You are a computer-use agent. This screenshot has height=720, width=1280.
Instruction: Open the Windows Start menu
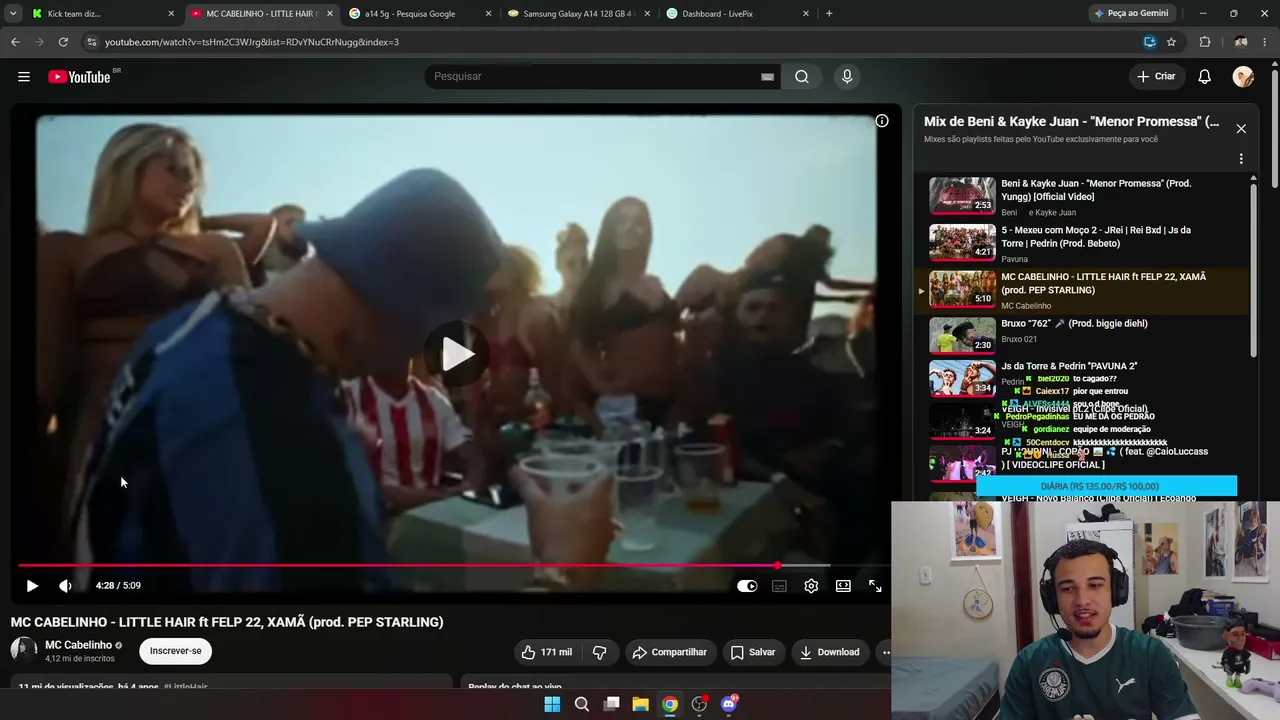(x=552, y=704)
